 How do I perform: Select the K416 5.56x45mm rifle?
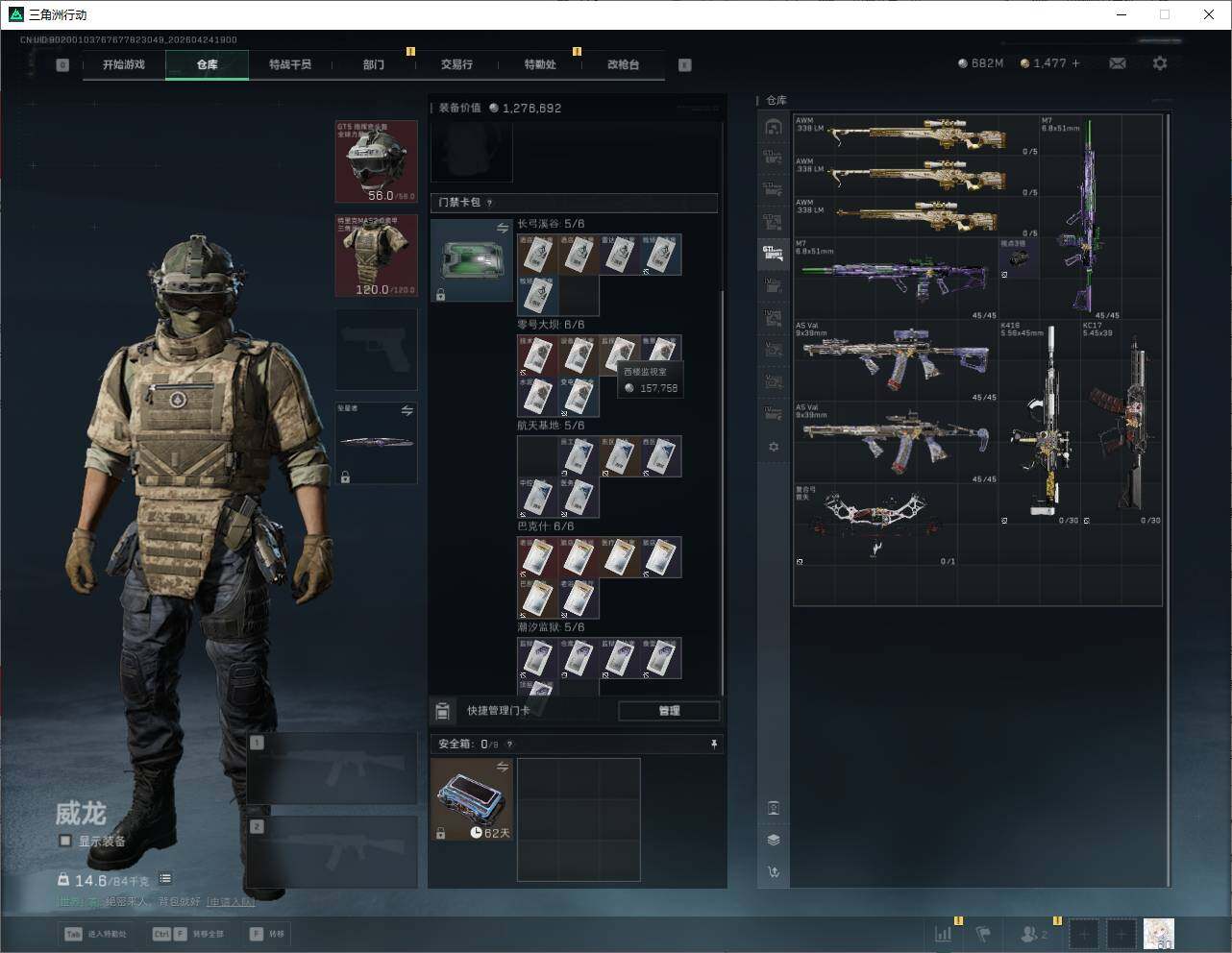pyautogui.click(x=1039, y=422)
